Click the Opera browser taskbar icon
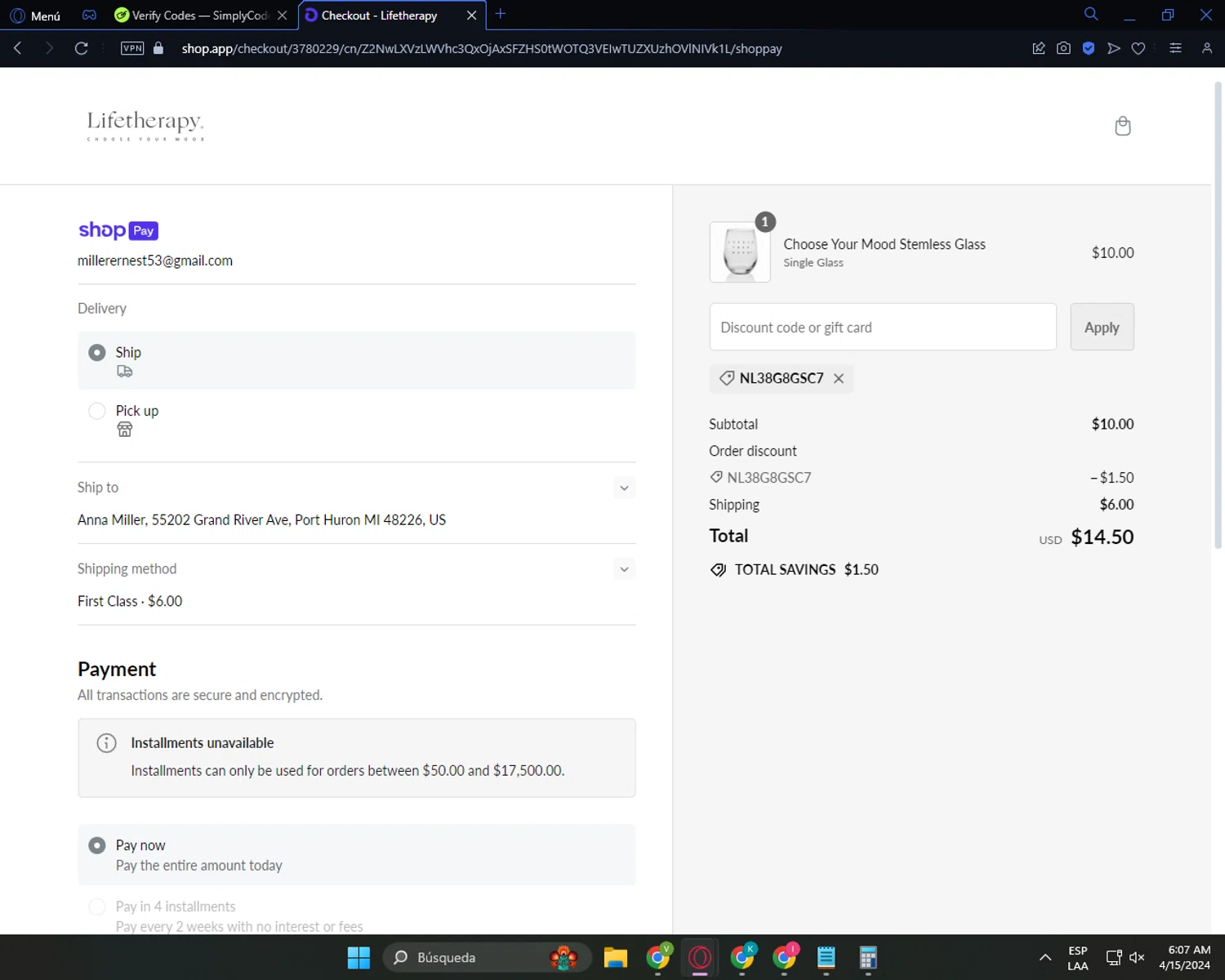 [700, 957]
